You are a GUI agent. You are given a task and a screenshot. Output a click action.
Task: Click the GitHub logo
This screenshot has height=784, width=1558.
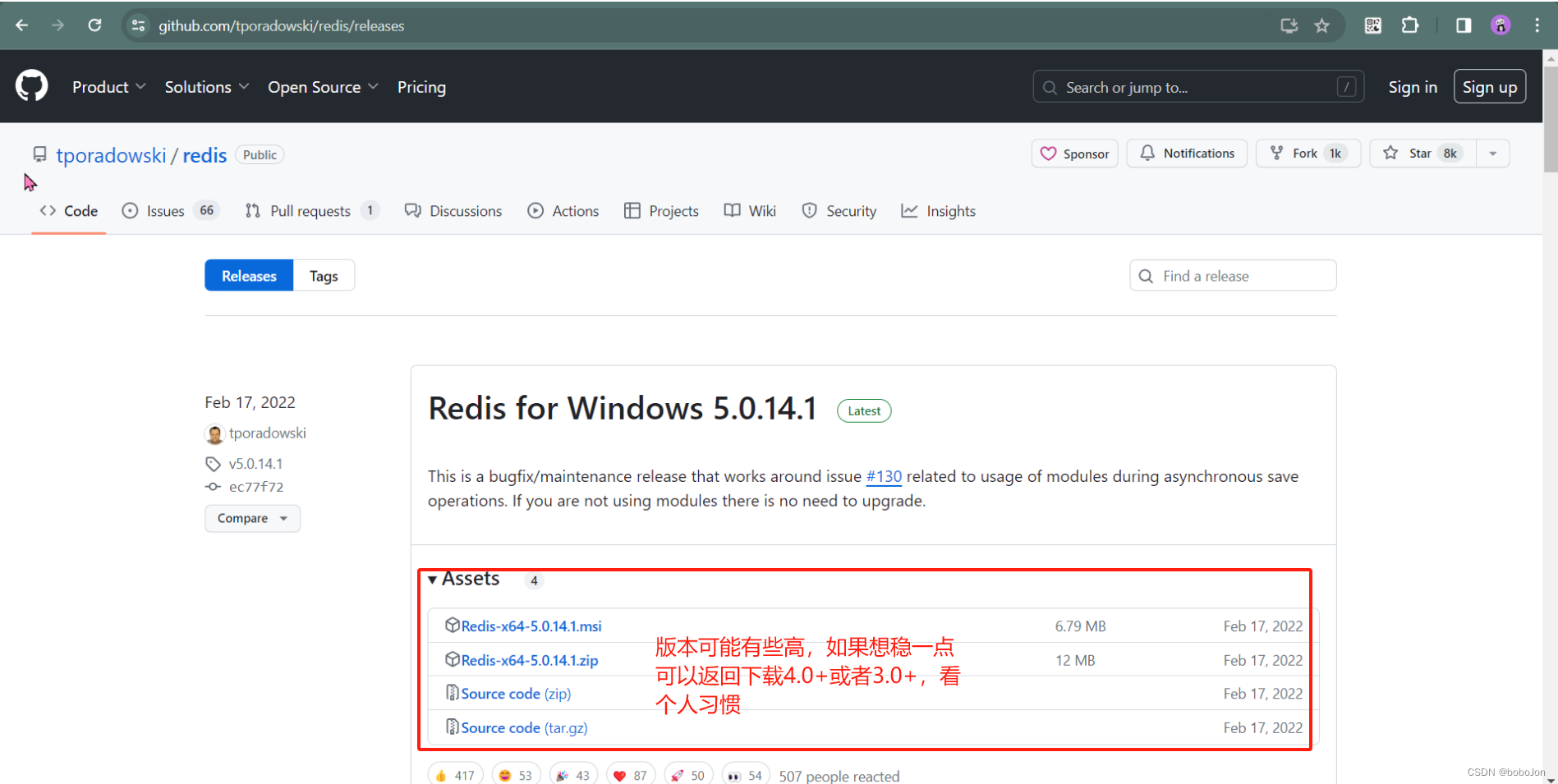point(32,86)
